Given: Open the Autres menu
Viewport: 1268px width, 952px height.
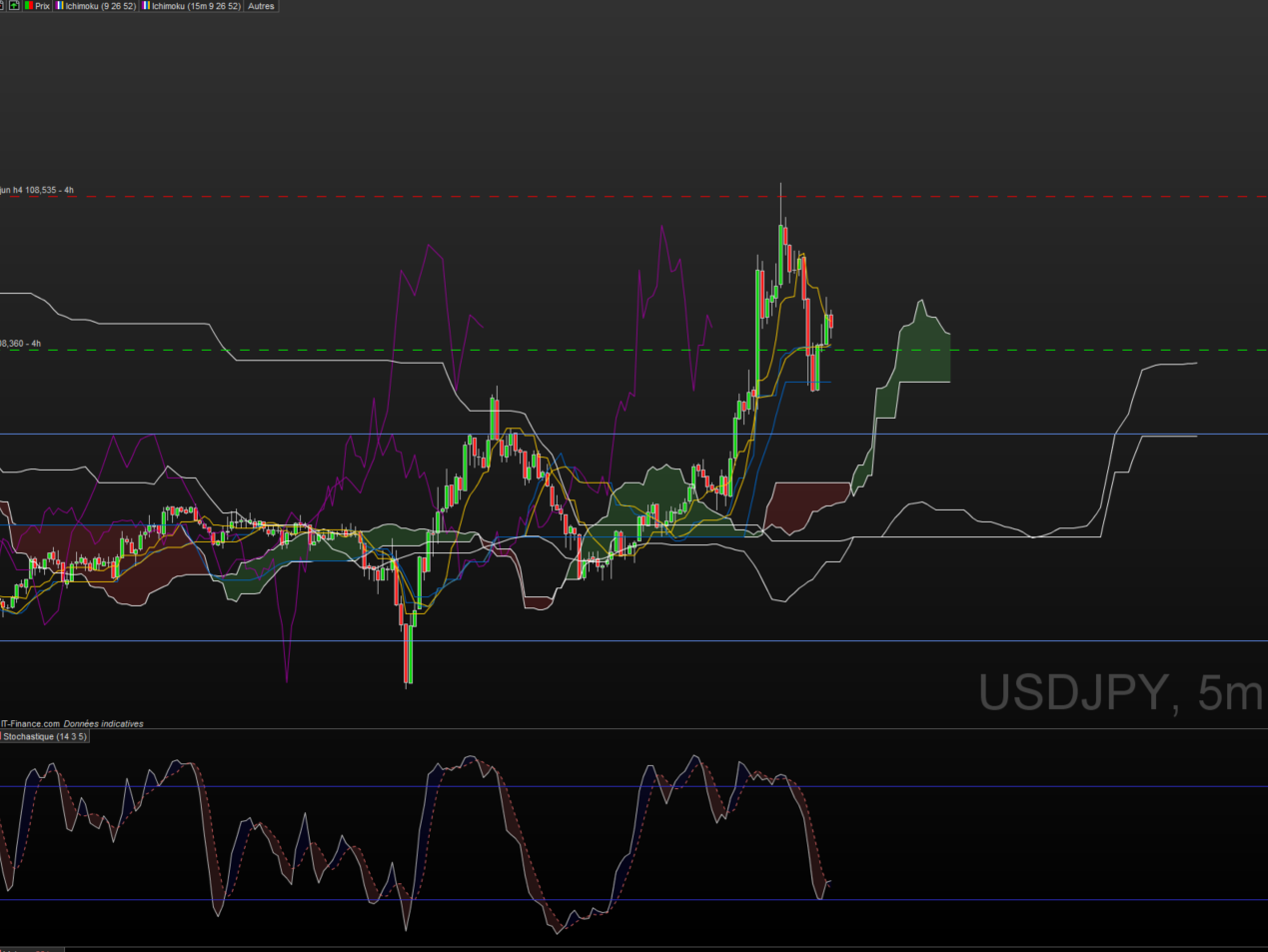Looking at the screenshot, I should pyautogui.click(x=261, y=5).
